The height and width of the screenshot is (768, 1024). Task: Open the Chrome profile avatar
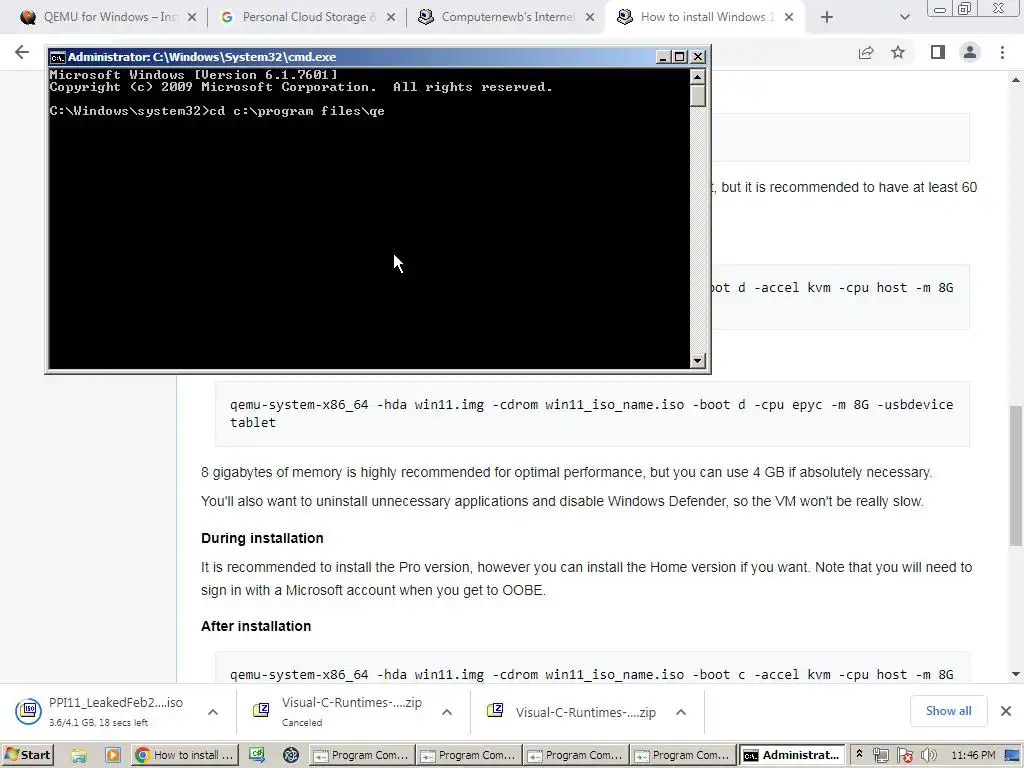pos(970,52)
